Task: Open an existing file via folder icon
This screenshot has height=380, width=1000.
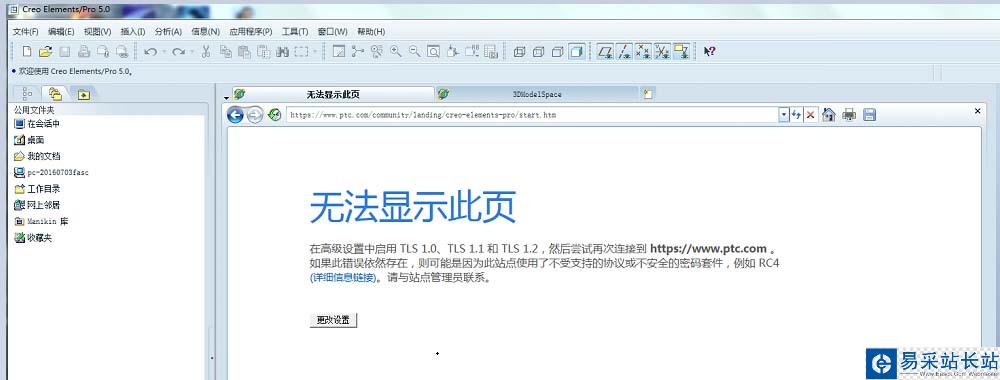Action: pyautogui.click(x=45, y=52)
